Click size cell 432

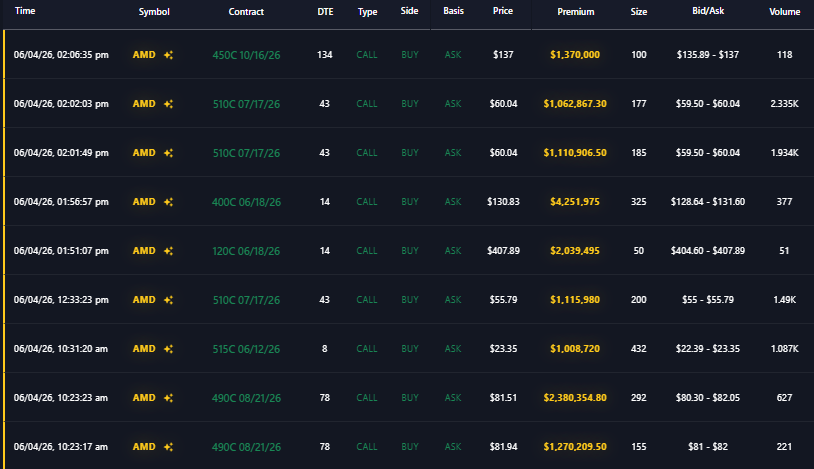[x=639, y=349]
